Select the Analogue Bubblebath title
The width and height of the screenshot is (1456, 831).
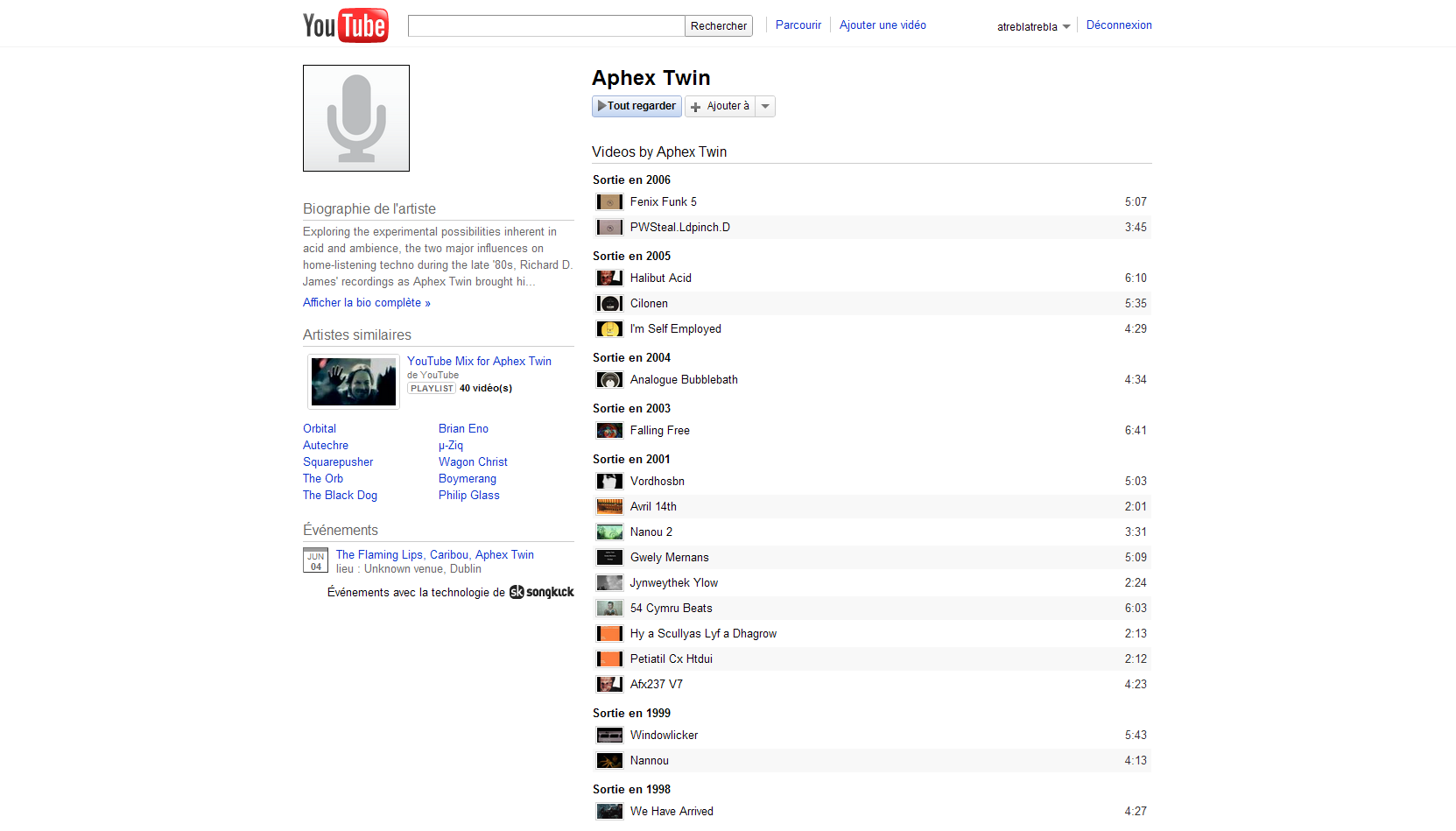[x=684, y=380]
